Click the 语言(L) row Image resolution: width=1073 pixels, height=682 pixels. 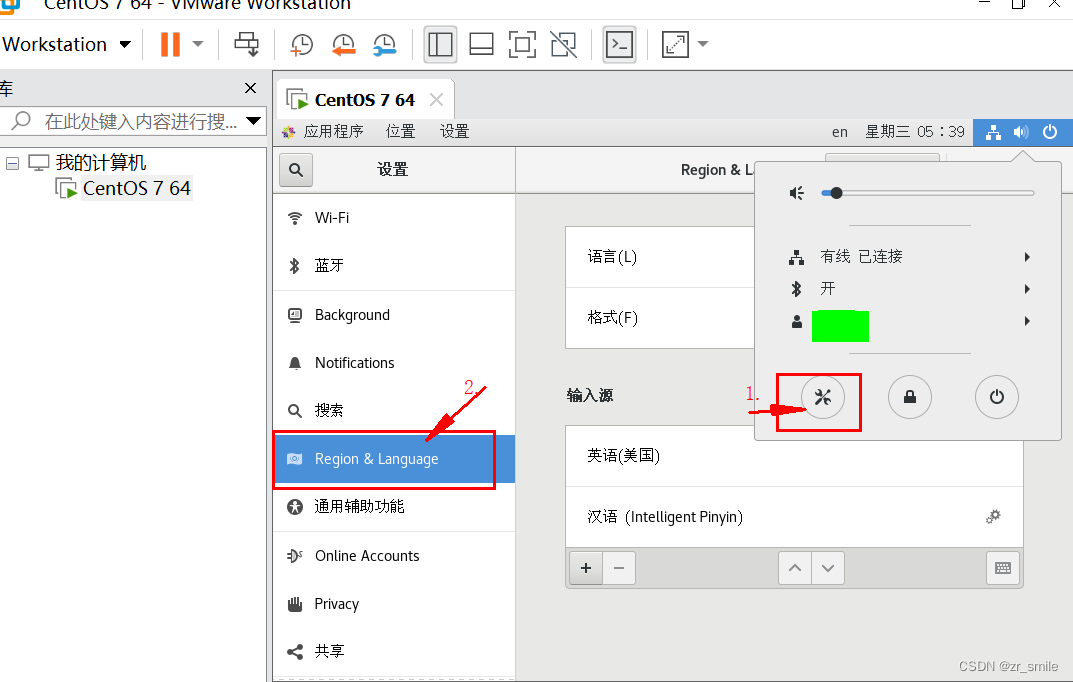coord(660,257)
